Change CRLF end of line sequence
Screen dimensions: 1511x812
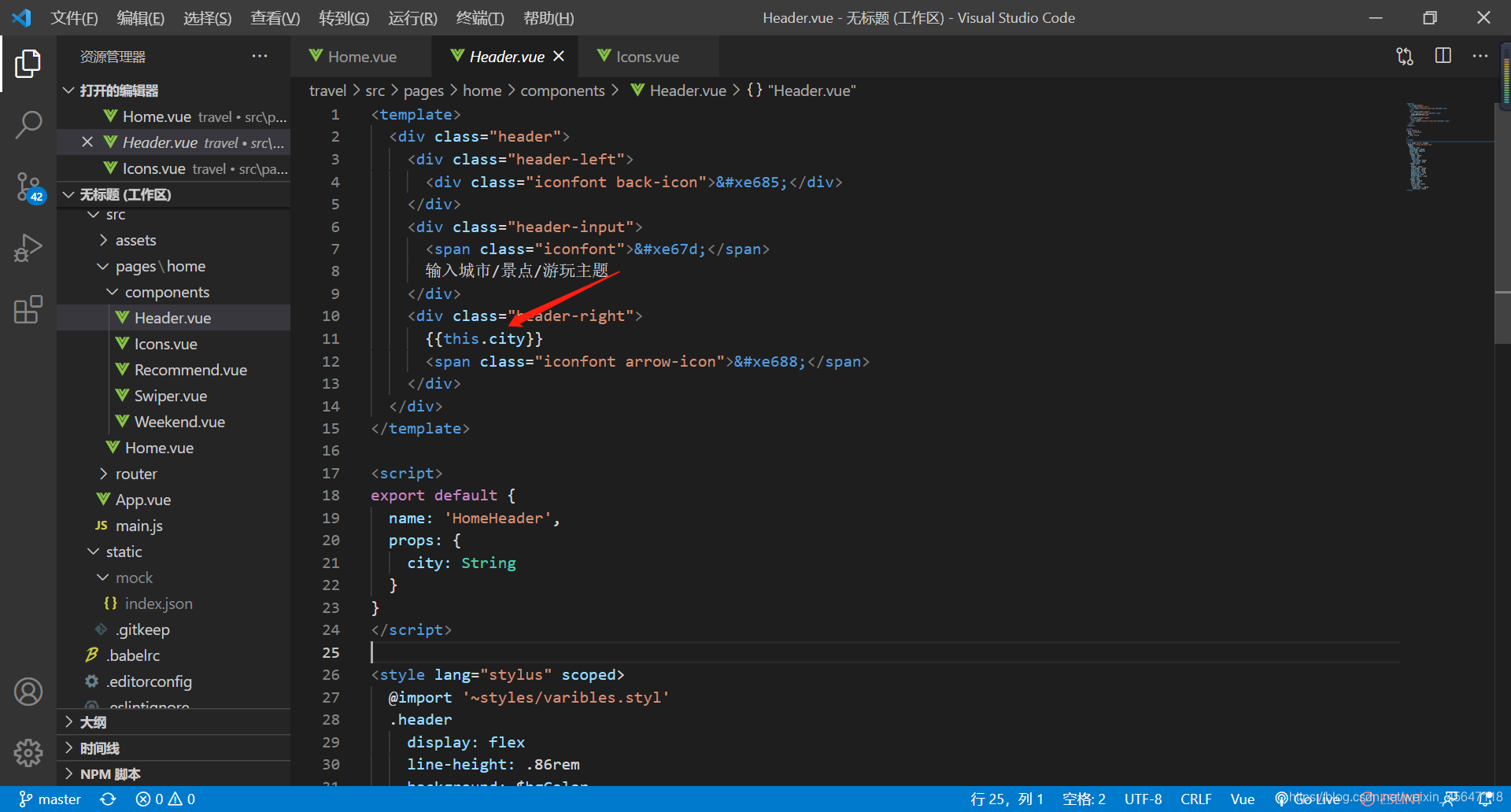click(1195, 799)
